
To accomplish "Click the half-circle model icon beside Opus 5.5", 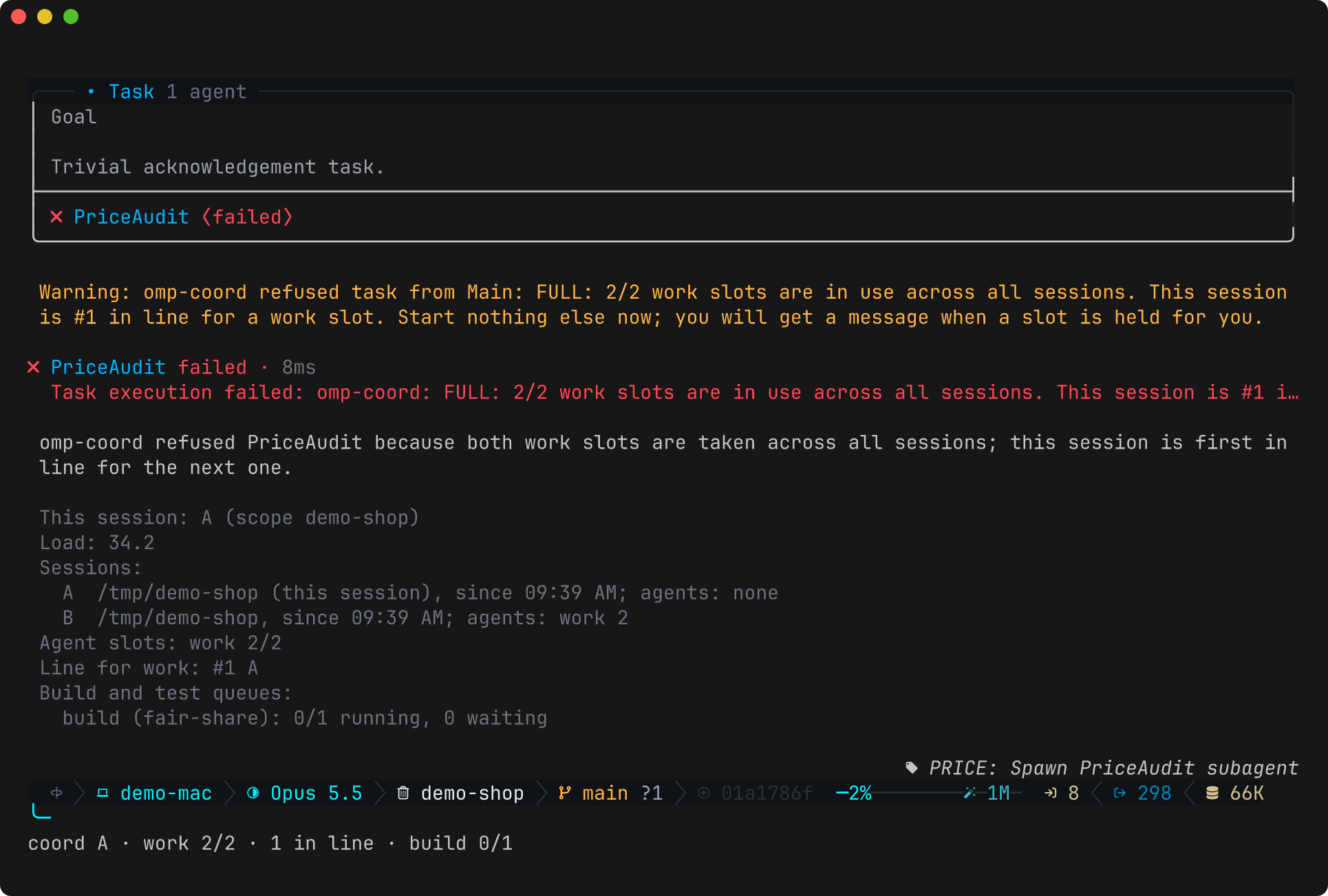I will point(253,793).
